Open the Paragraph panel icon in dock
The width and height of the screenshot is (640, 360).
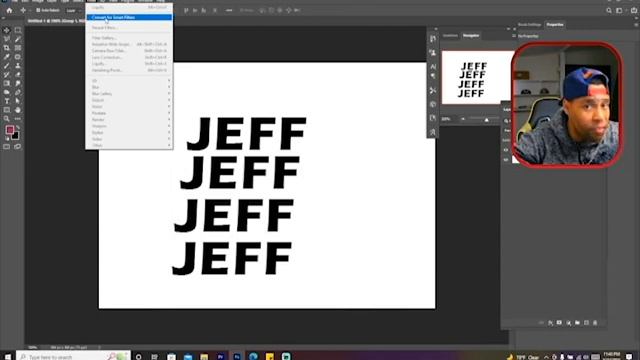433,76
